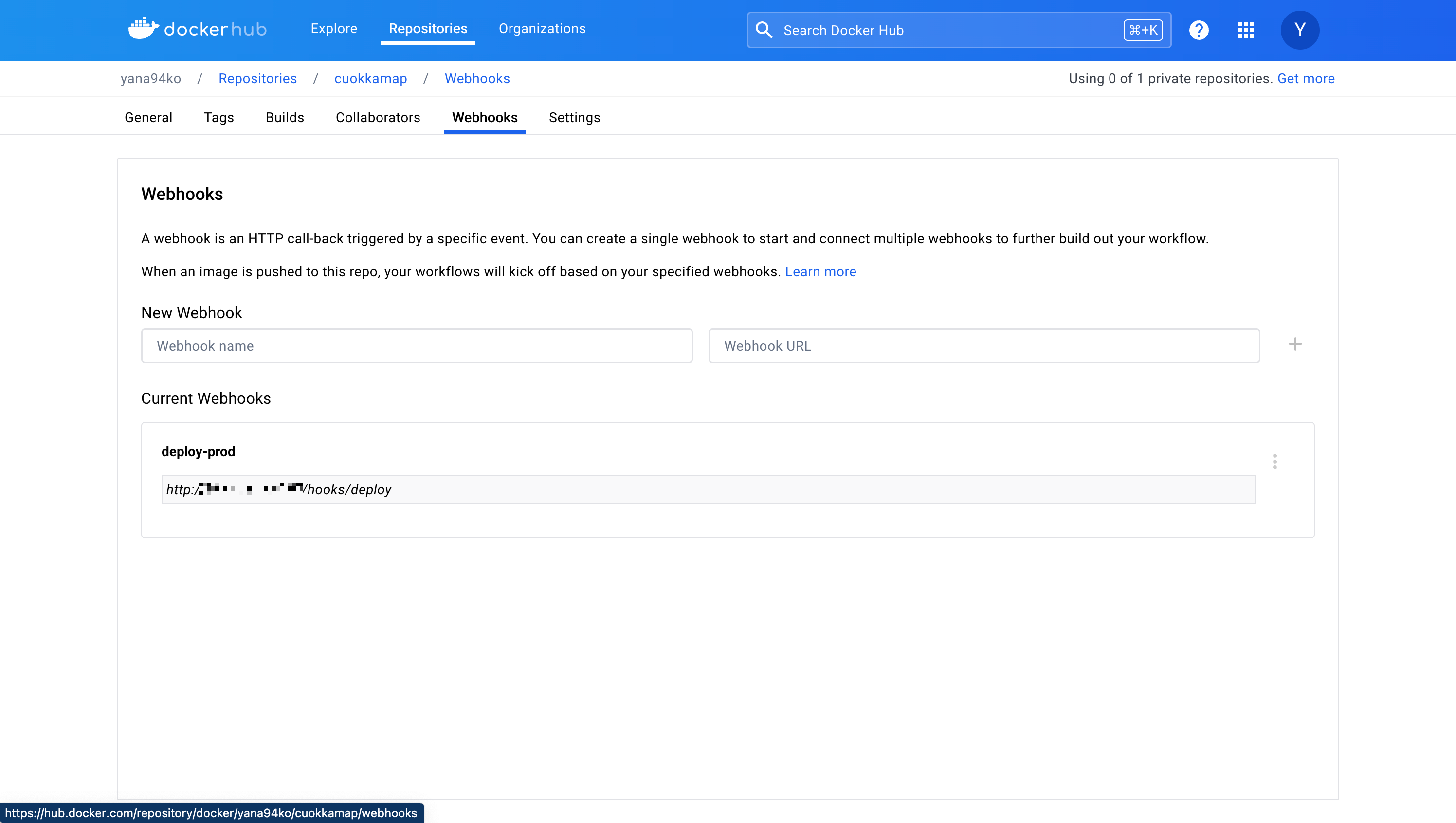Click the search magnifier icon
Viewport: 1456px width, 823px height.
(x=764, y=30)
